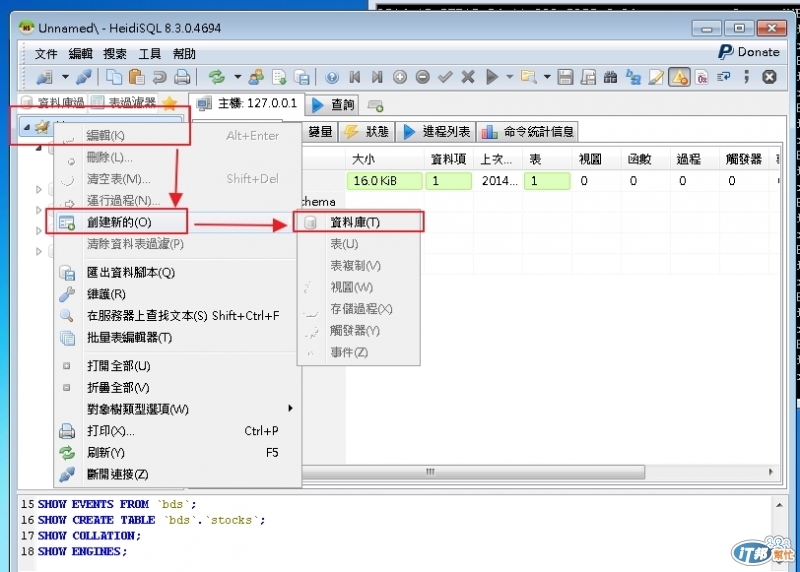Screen dimensions: 800x572
Task: Switch to the 命令統計信息 tab
Action: point(528,132)
